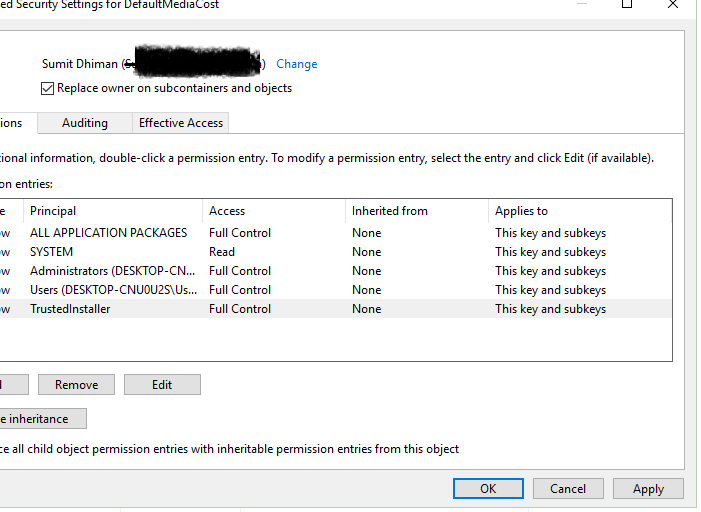Toggle Replace owner on subcontainers checkbox
701x512 pixels.
pos(48,88)
